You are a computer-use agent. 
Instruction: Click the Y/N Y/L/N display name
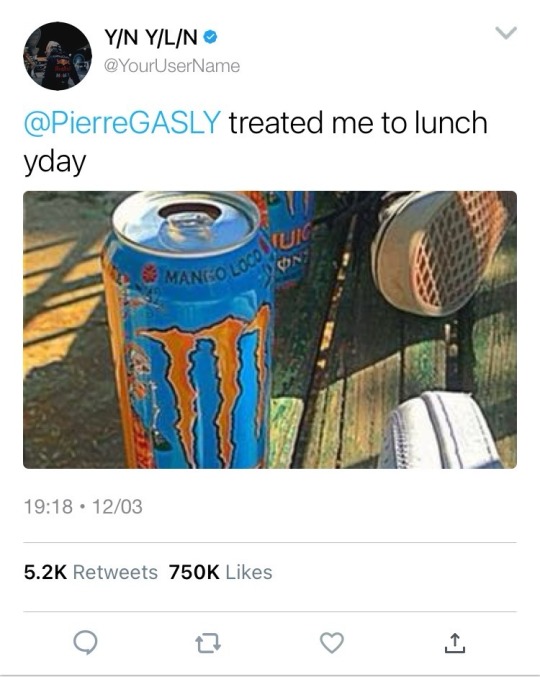pyautogui.click(x=151, y=38)
